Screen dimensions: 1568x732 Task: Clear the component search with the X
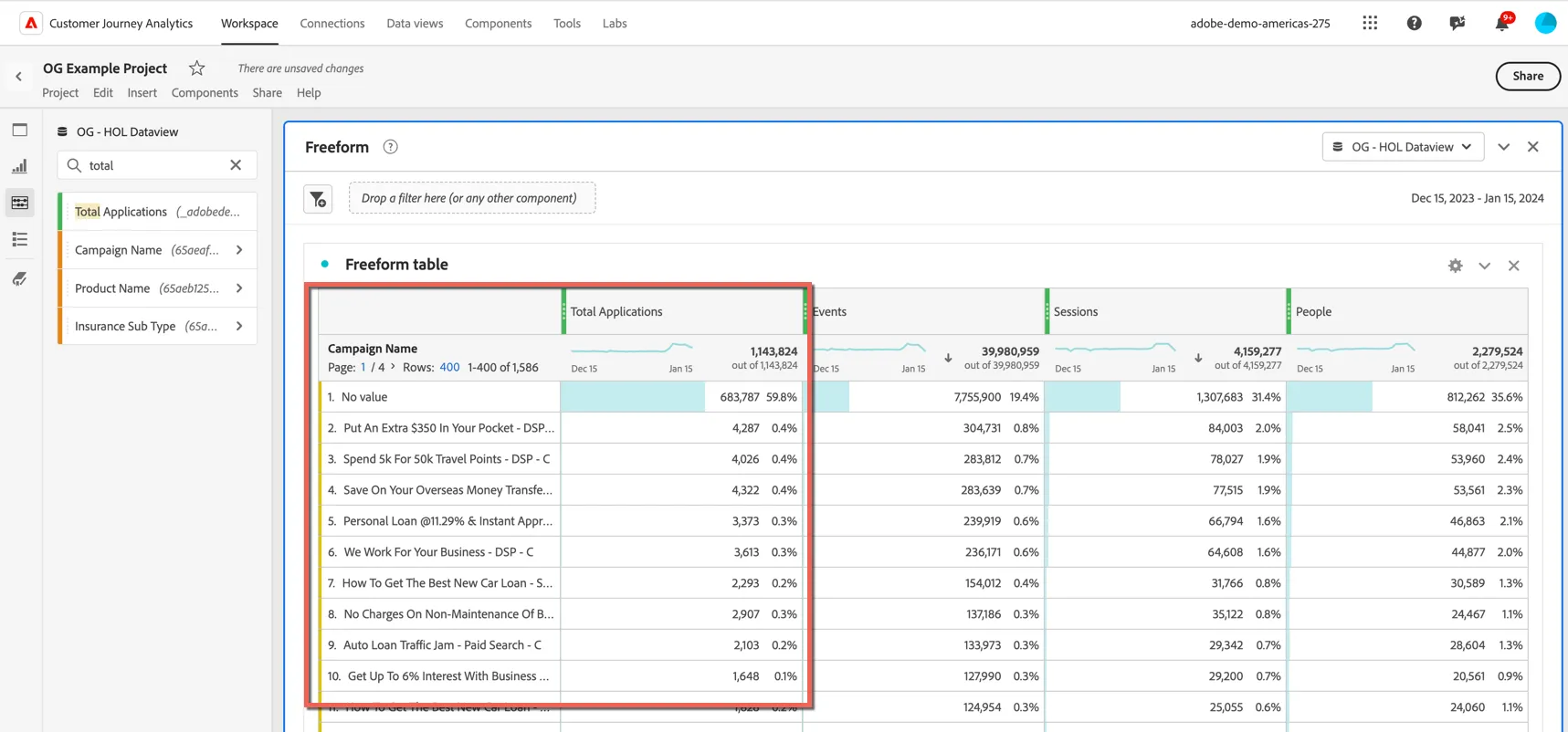[x=236, y=165]
